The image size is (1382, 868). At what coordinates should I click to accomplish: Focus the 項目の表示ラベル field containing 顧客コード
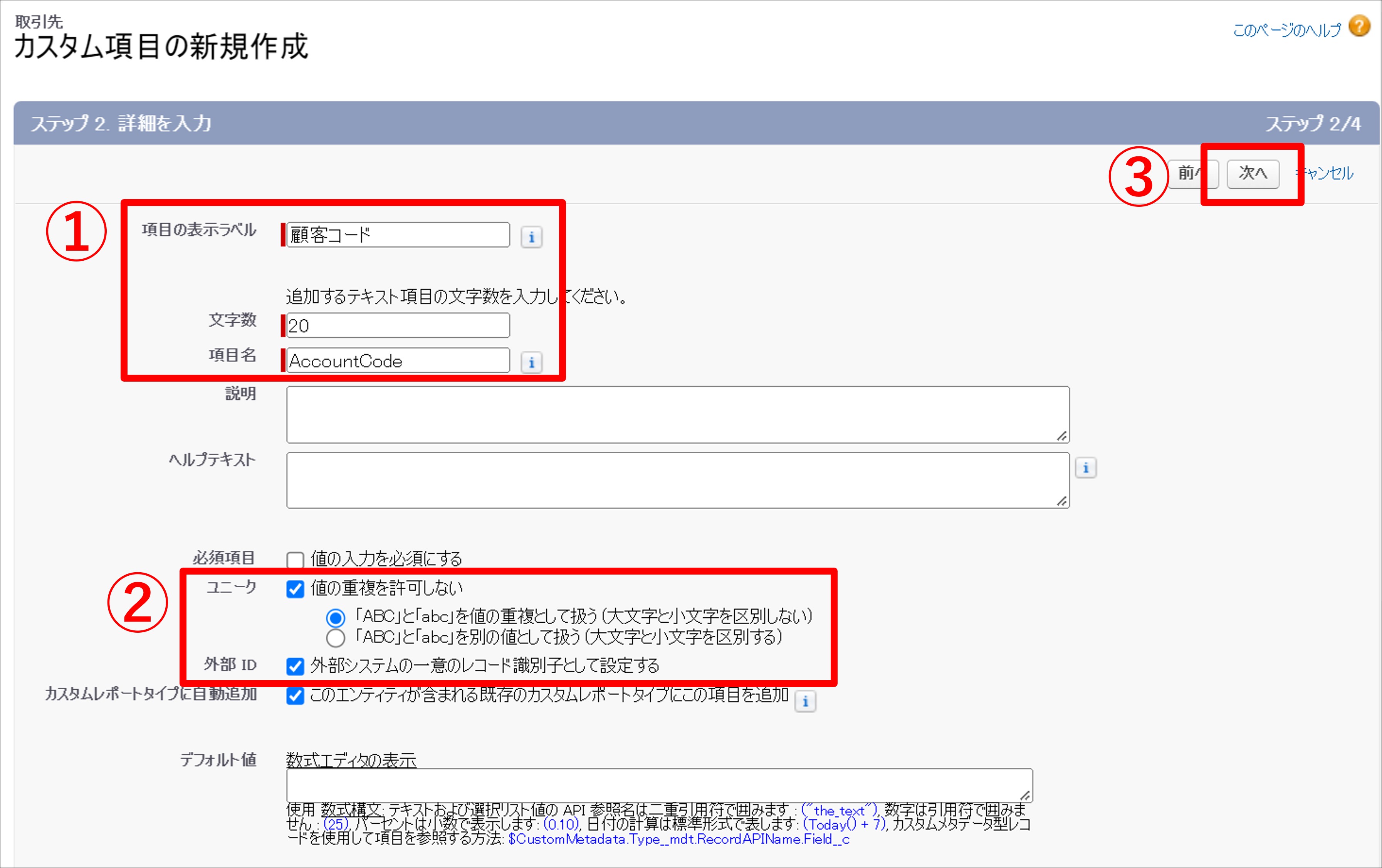(x=398, y=235)
